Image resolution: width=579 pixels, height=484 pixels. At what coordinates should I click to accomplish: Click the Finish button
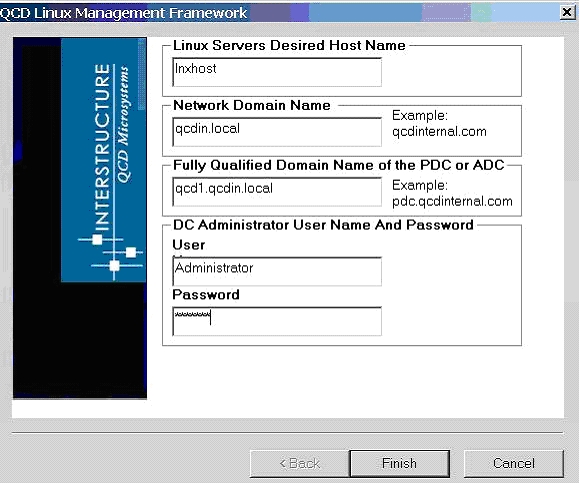pyautogui.click(x=400, y=463)
